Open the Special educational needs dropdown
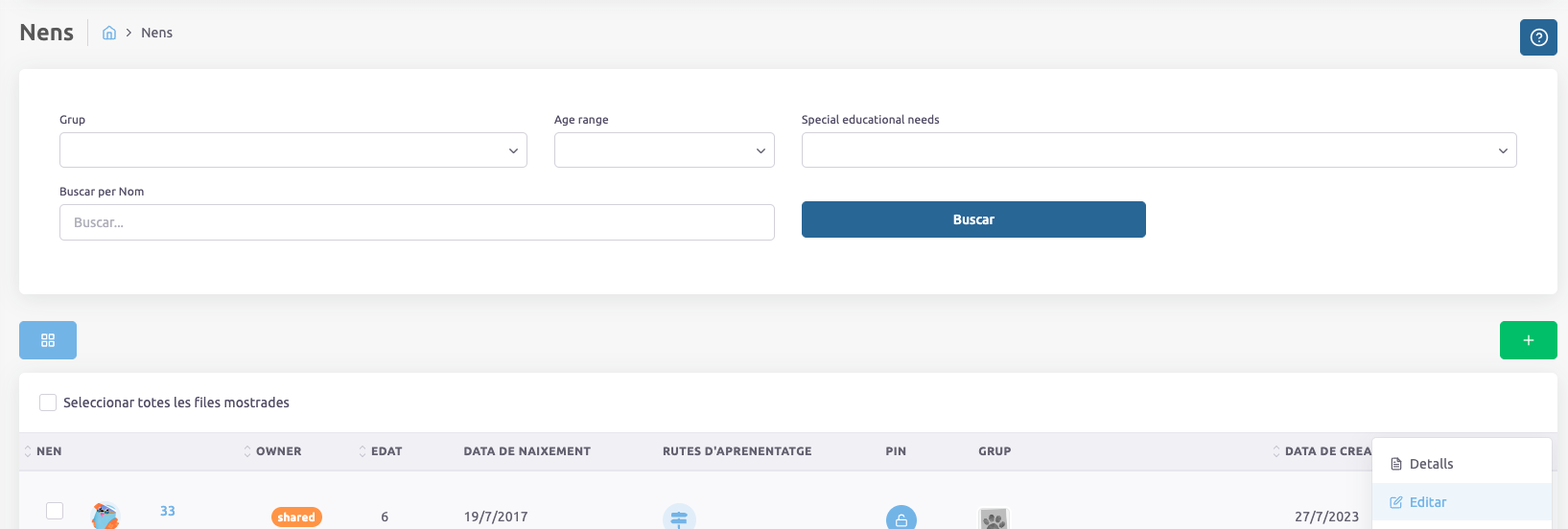This screenshot has height=529, width=1568. point(1158,150)
